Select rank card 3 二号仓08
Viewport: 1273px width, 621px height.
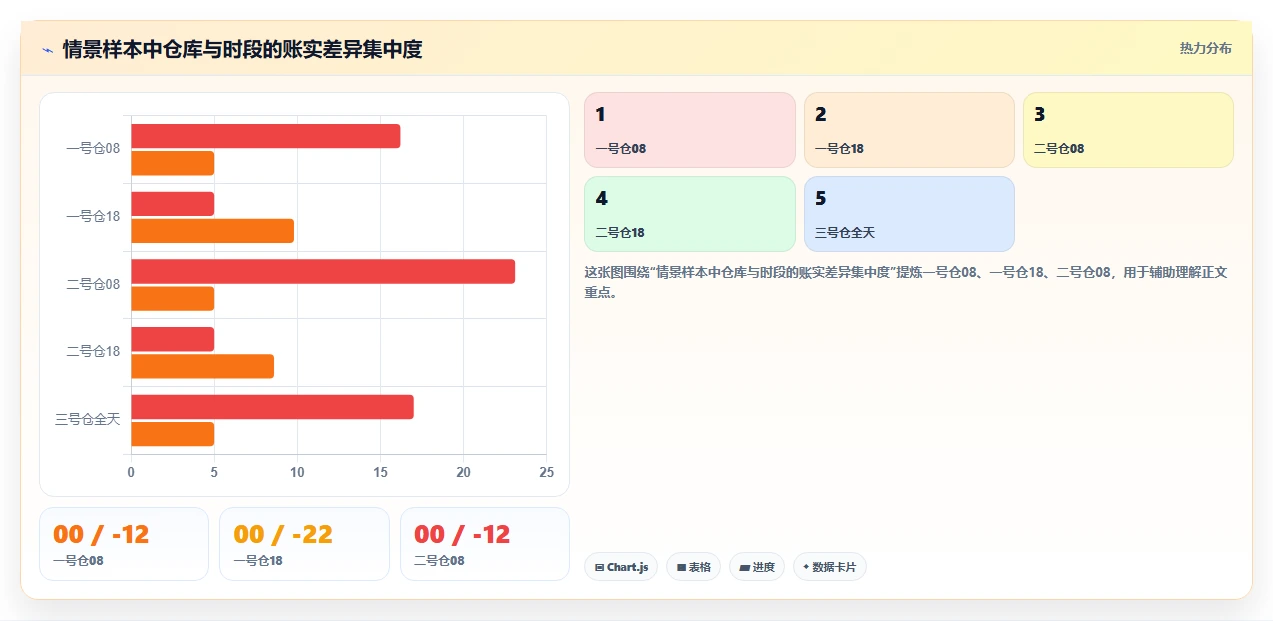1128,130
